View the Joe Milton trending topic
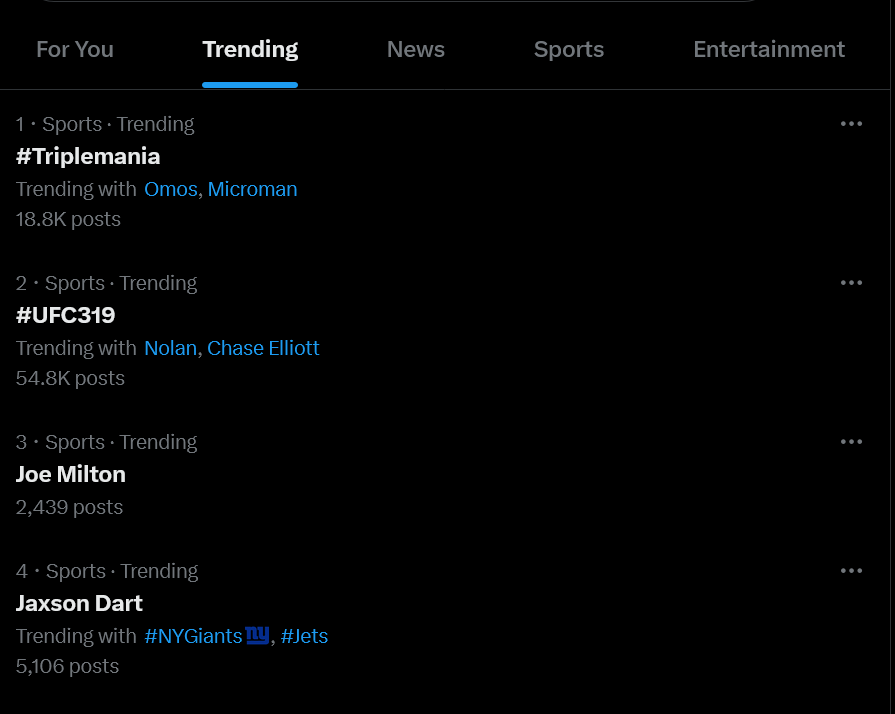The width and height of the screenshot is (895, 714). 71,474
